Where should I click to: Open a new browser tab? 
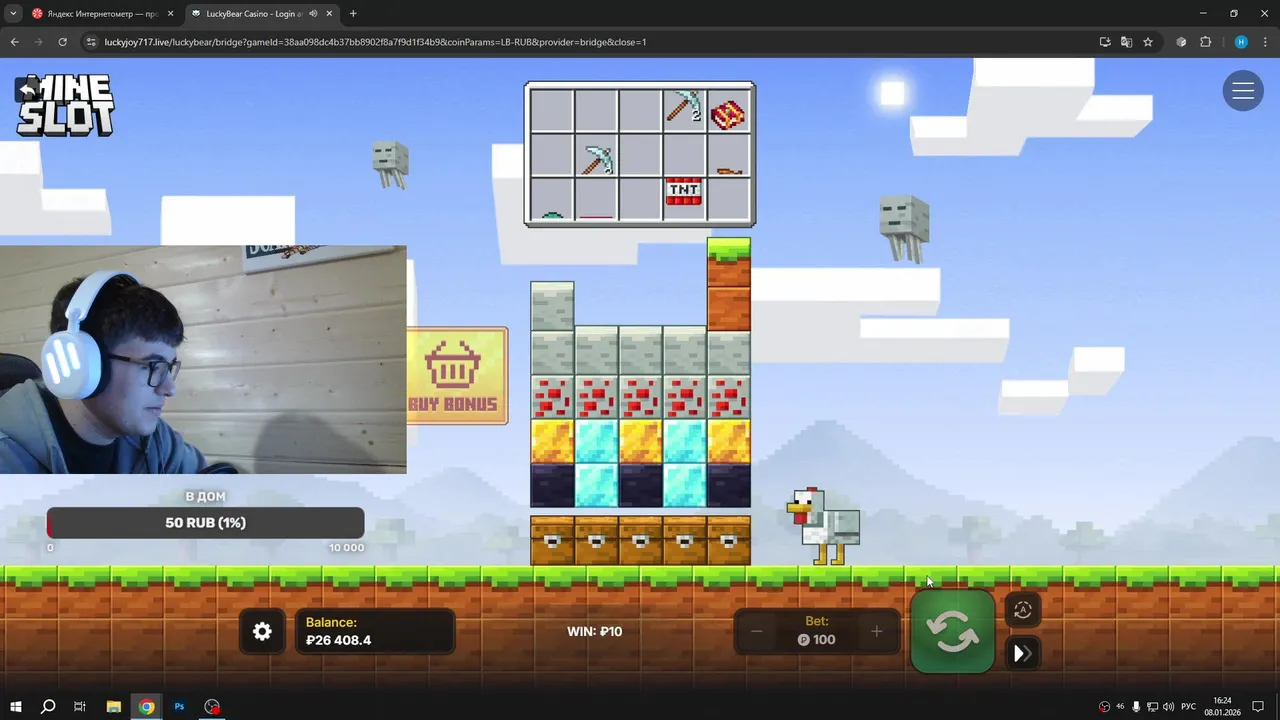click(x=353, y=14)
